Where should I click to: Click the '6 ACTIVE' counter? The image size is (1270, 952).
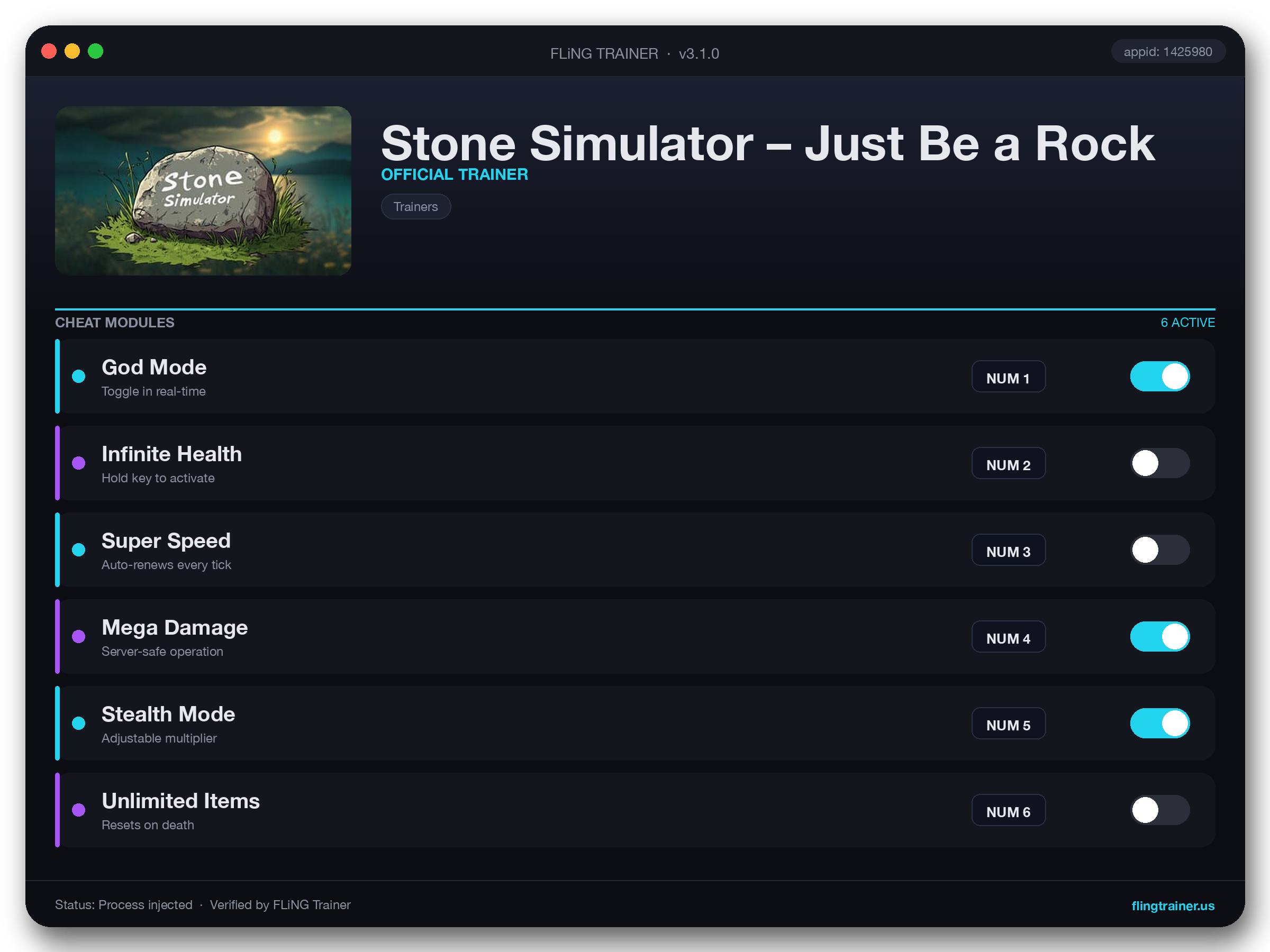pos(1187,323)
